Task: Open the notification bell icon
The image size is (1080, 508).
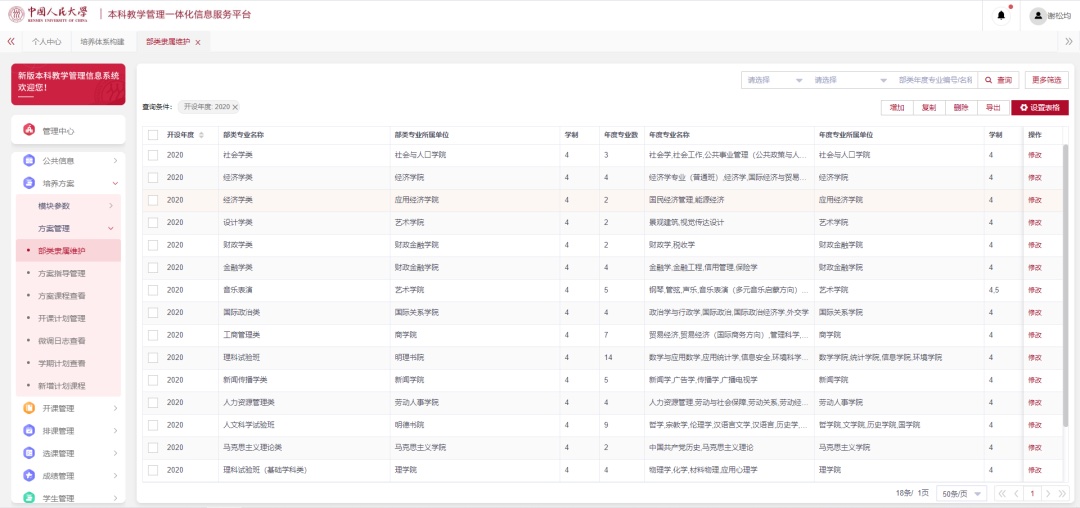Action: (x=1001, y=15)
